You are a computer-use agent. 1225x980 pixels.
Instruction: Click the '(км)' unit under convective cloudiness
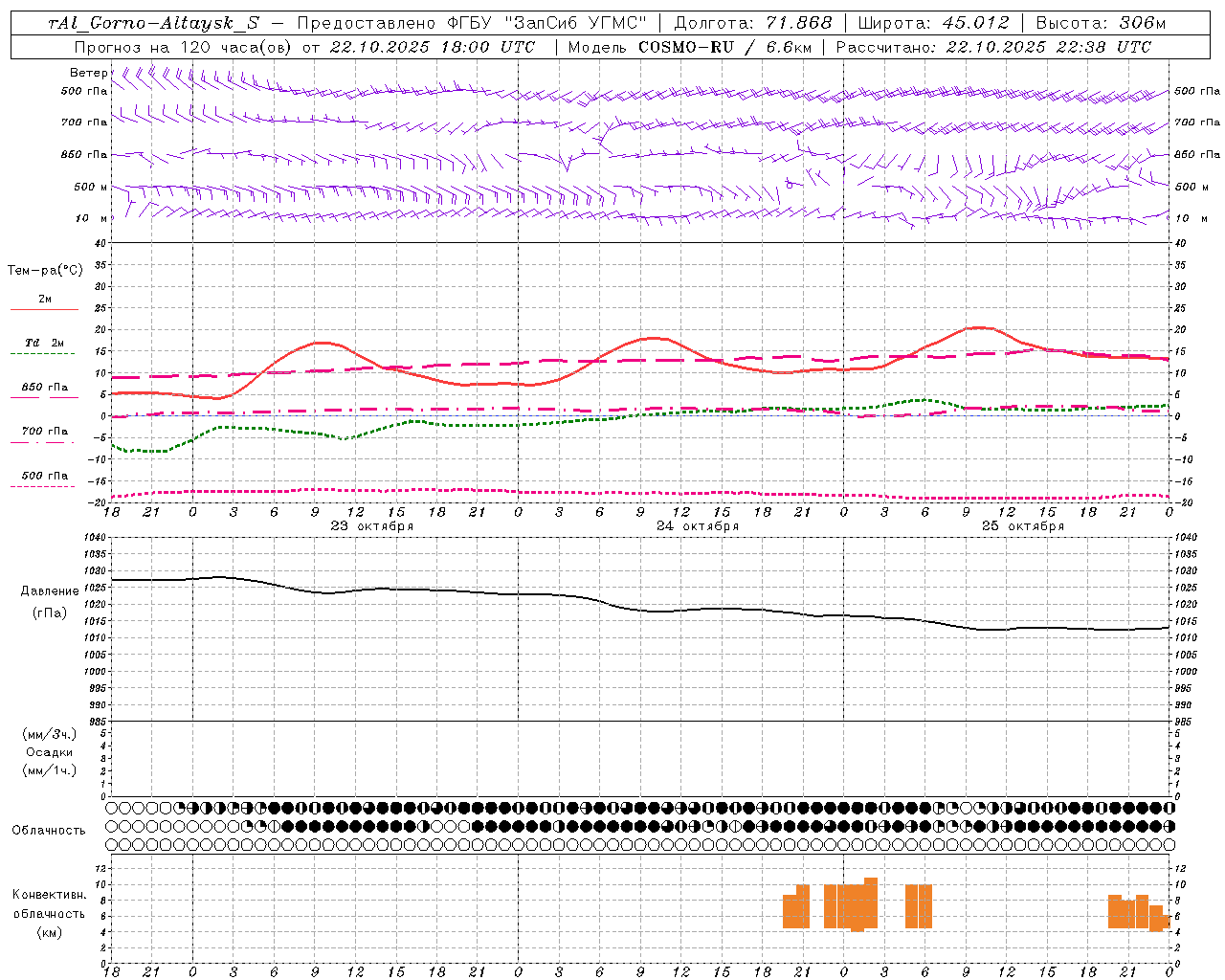click(x=50, y=932)
